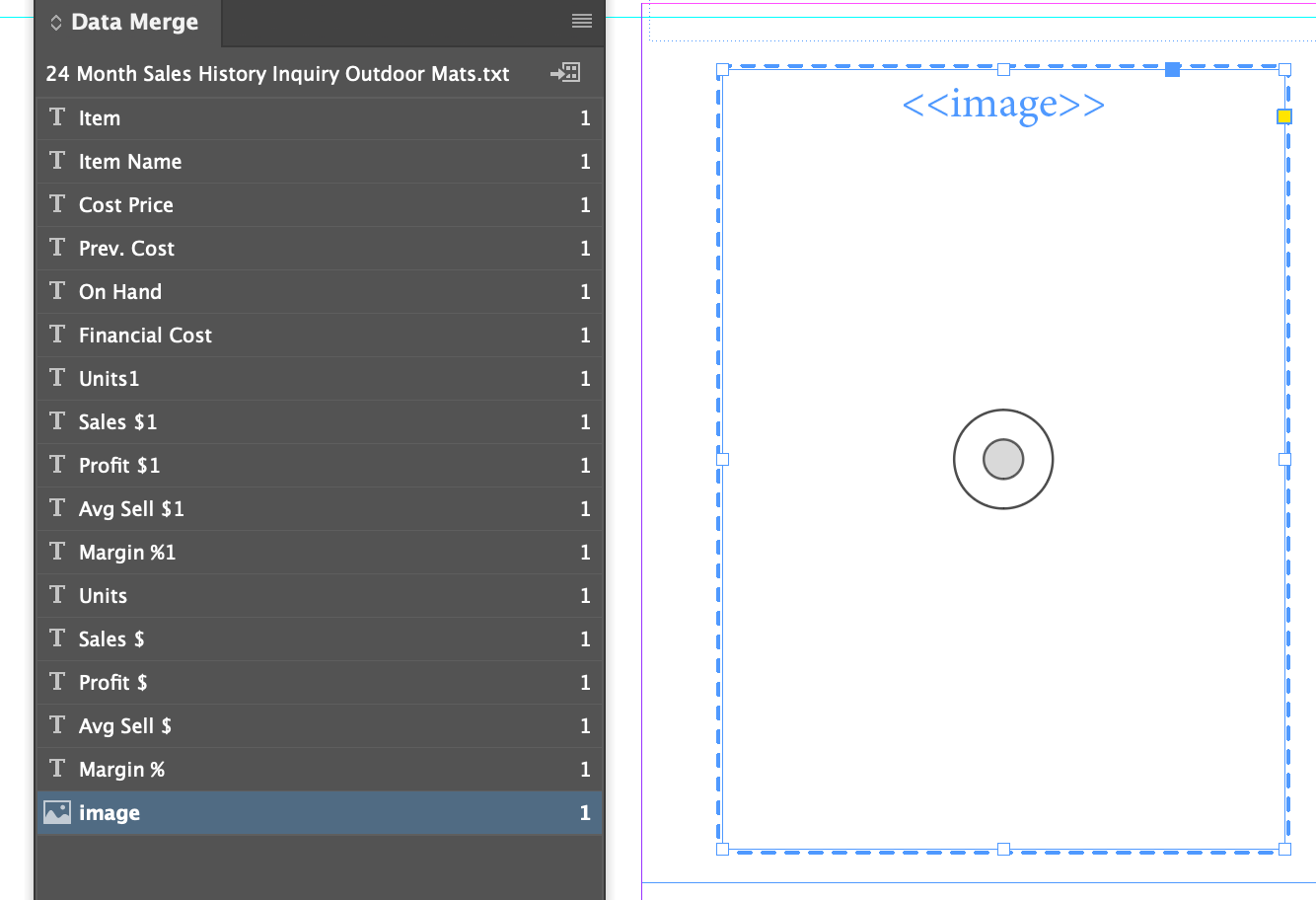This screenshot has width=1316, height=900.
Task: Click the go-to-data-source arrow icon
Action: click(564, 73)
